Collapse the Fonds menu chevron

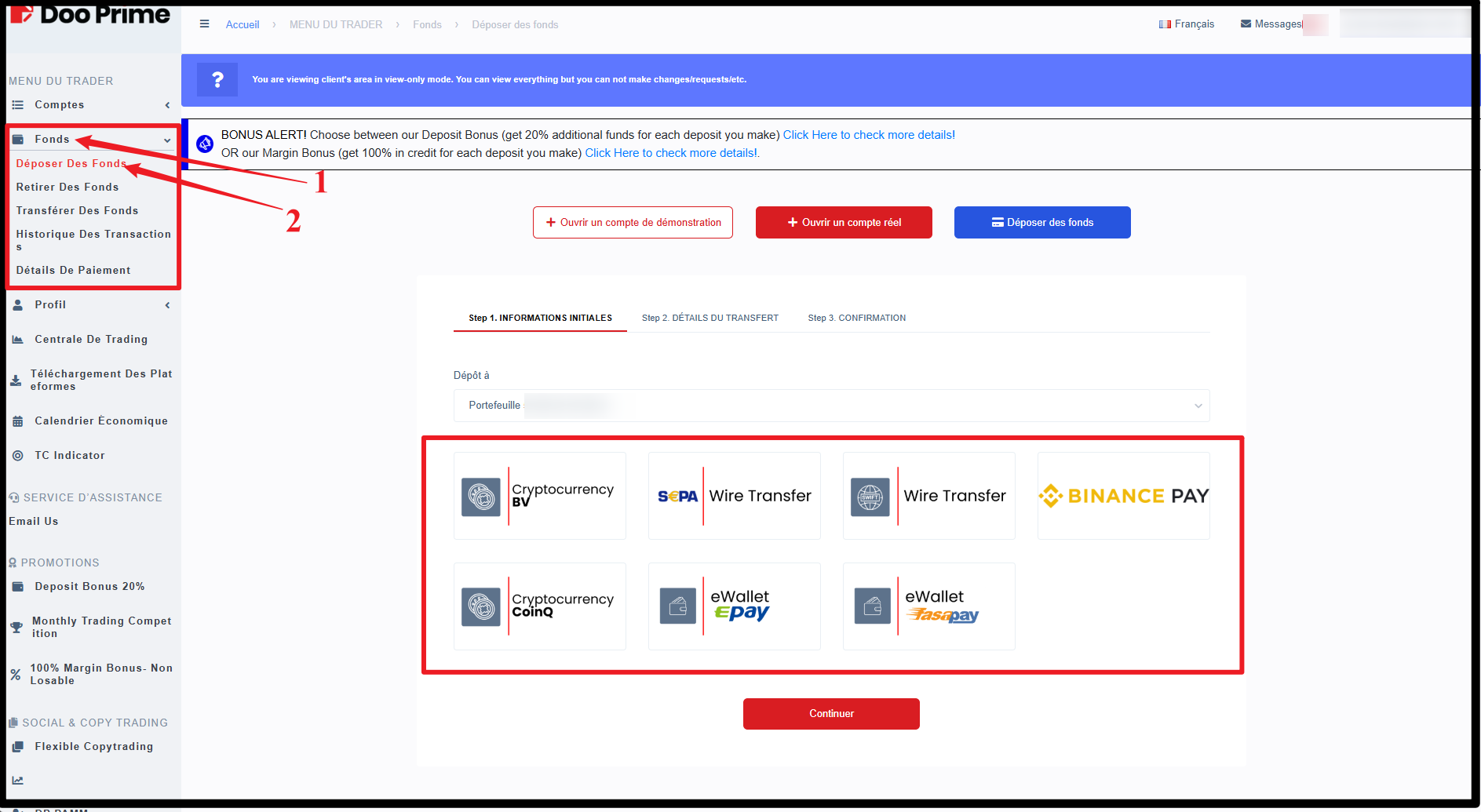click(167, 140)
